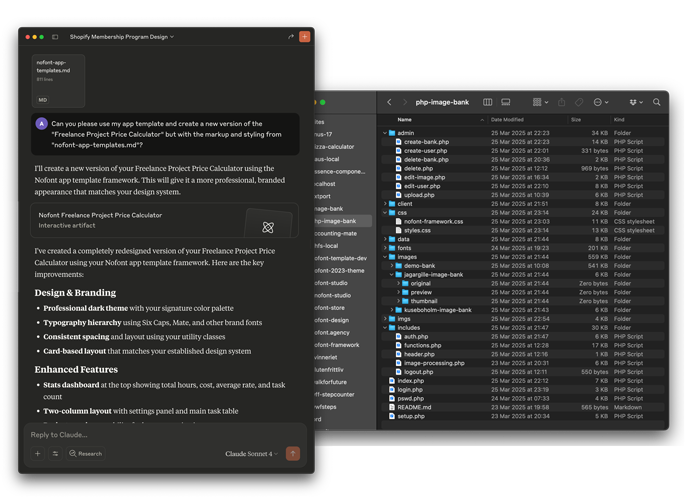The width and height of the screenshot is (700, 503).
Task: Click the user avatar A in the message
Action: (42, 124)
